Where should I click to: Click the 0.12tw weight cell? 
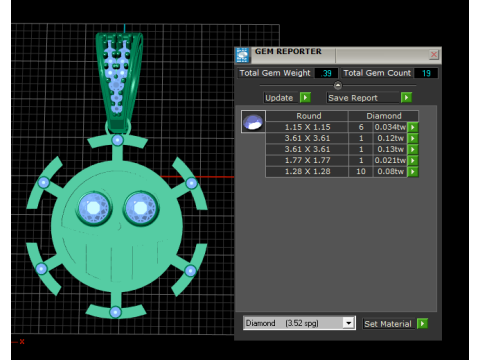pos(390,138)
